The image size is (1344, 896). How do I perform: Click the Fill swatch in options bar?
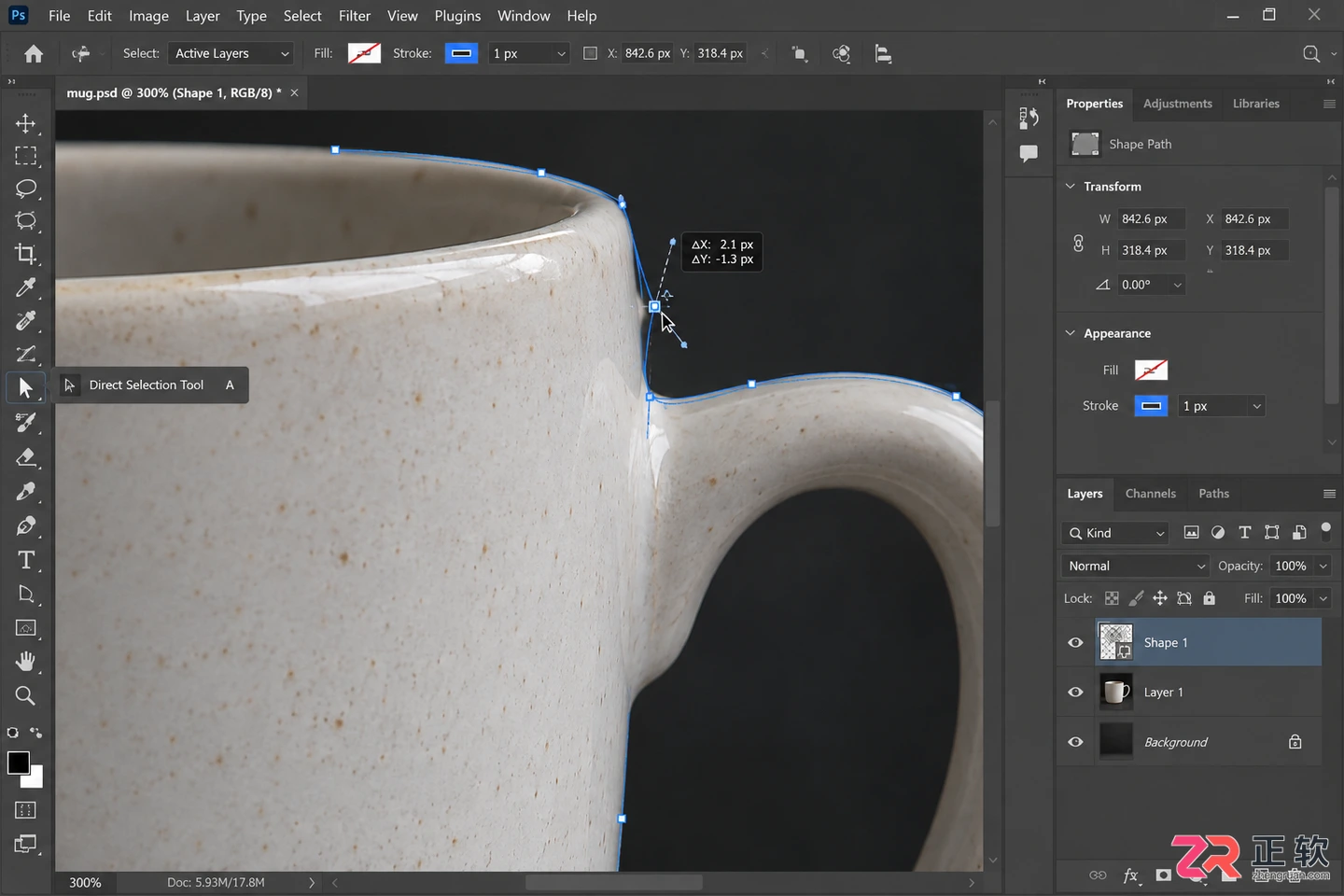click(x=364, y=53)
